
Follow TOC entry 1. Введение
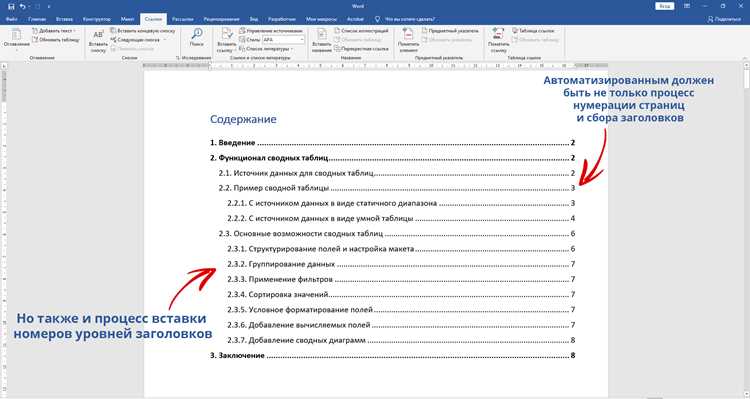[x=392, y=143]
